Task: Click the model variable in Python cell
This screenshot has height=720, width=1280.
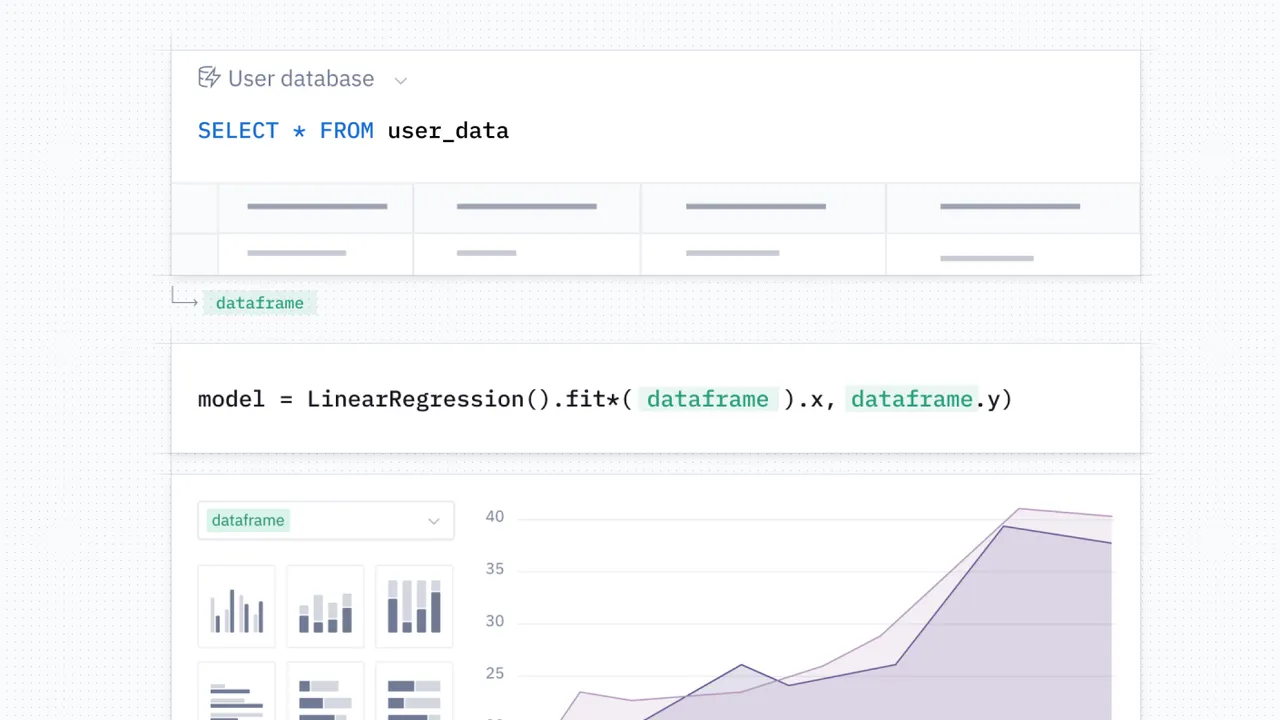Action: 232,399
